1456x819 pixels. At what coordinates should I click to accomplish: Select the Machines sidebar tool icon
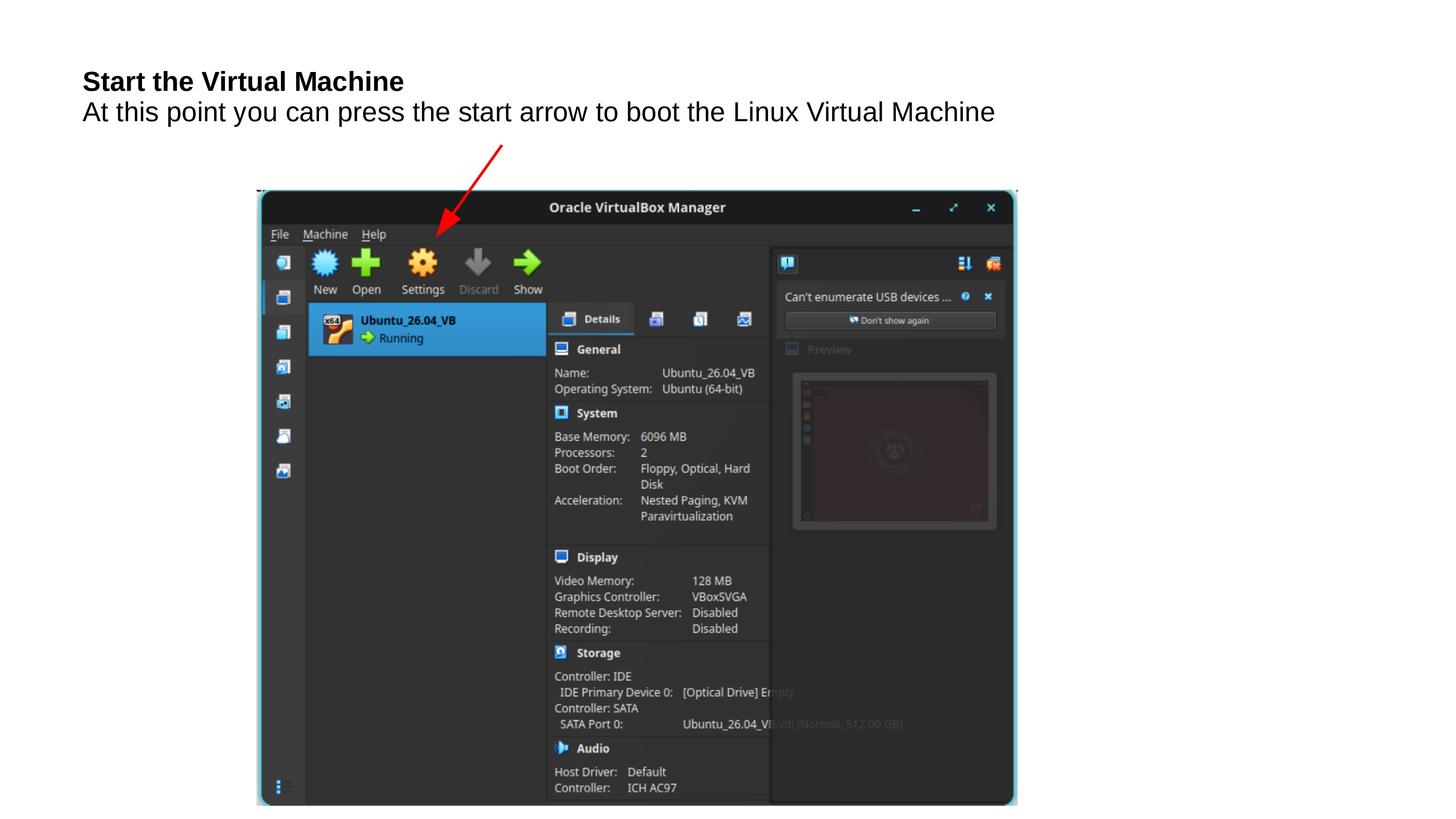point(283,297)
